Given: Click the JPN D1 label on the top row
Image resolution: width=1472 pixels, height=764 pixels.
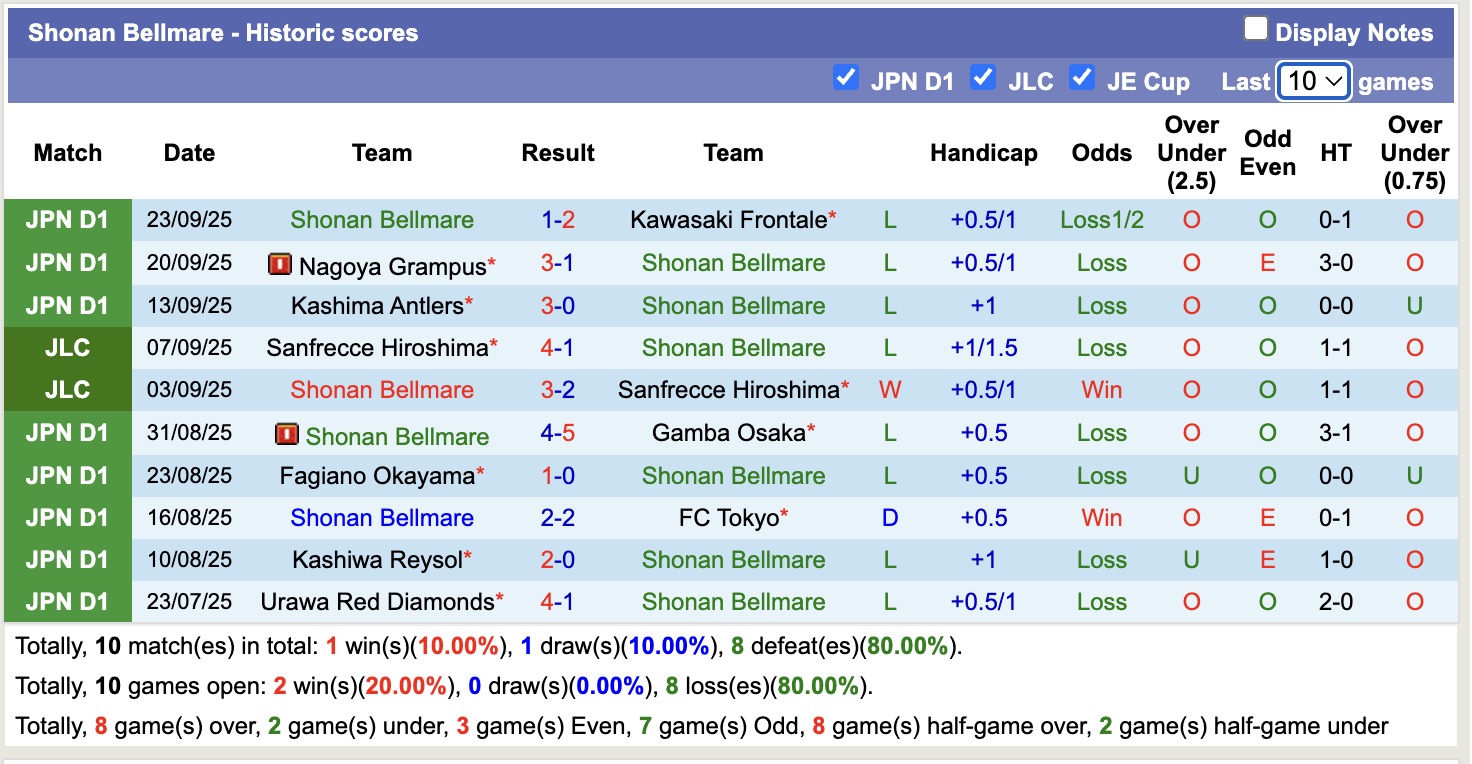Looking at the screenshot, I should coord(67,220).
